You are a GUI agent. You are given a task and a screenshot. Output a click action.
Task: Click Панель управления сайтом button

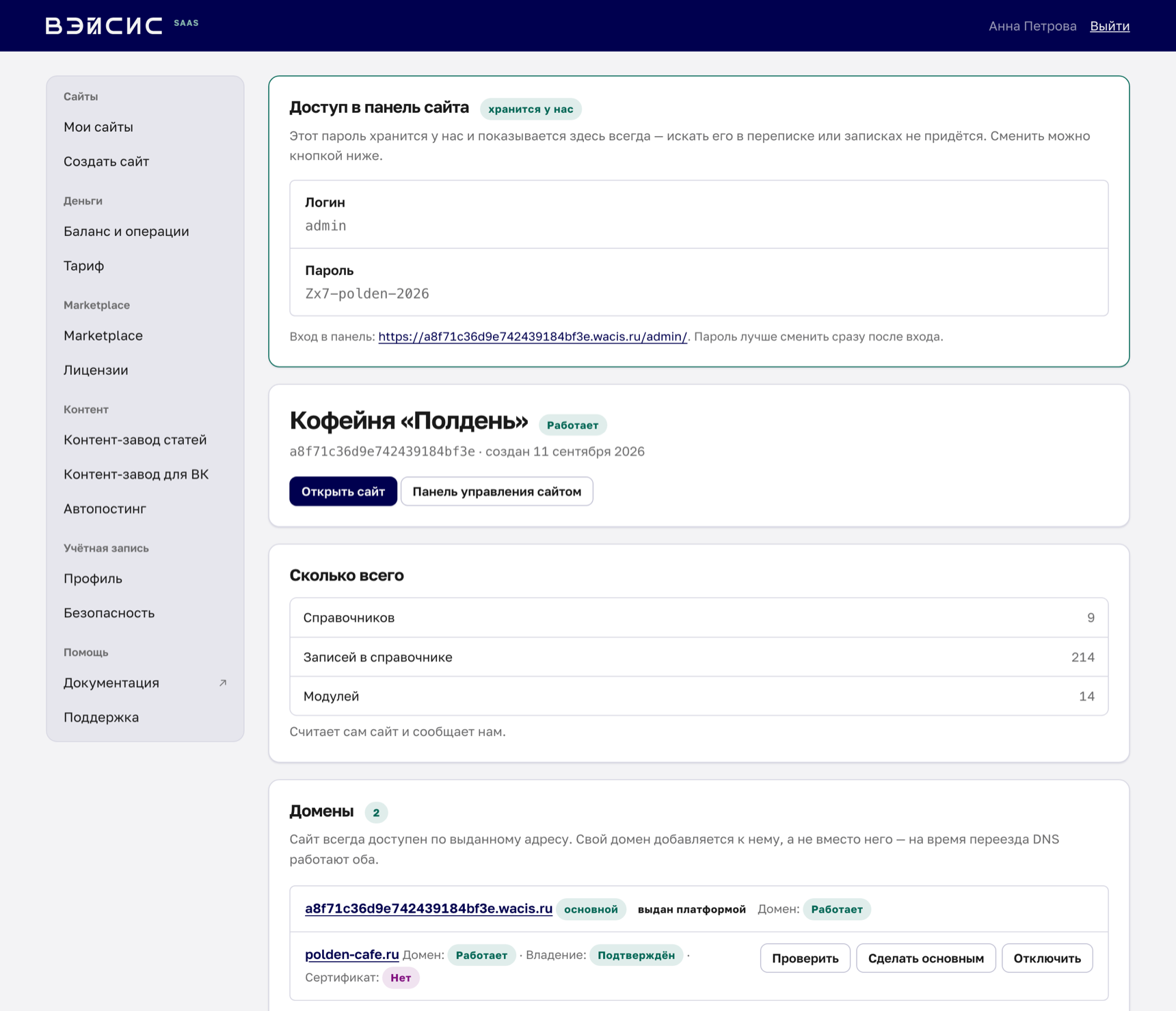496,491
